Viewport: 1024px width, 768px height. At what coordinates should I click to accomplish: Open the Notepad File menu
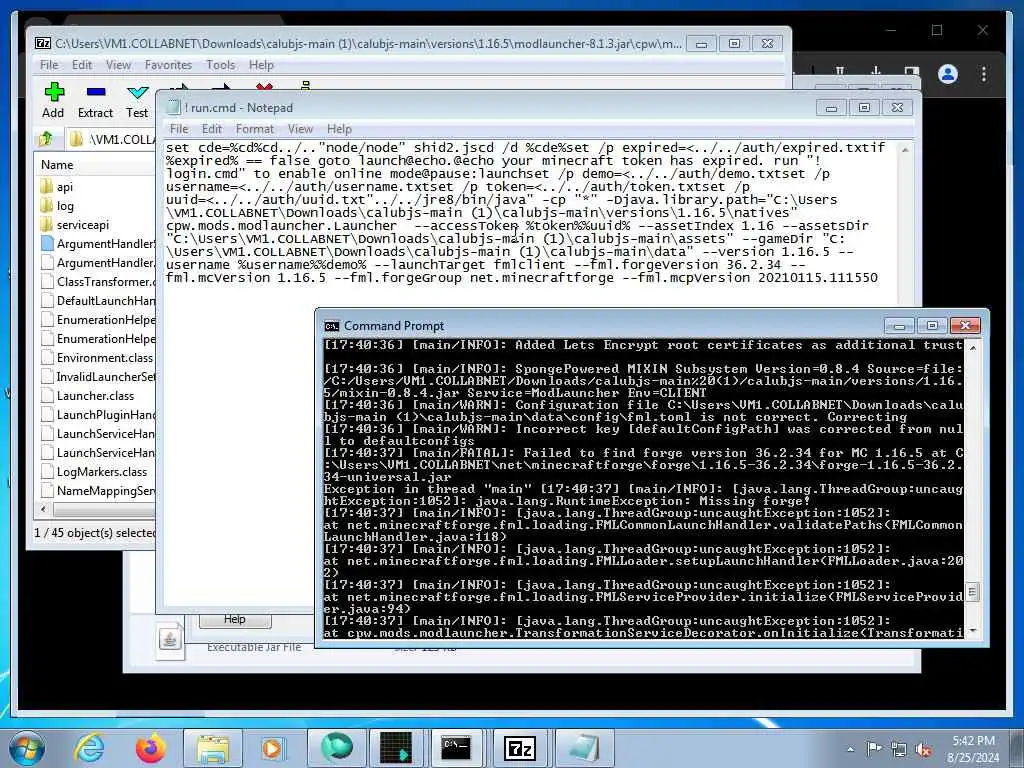tap(179, 129)
